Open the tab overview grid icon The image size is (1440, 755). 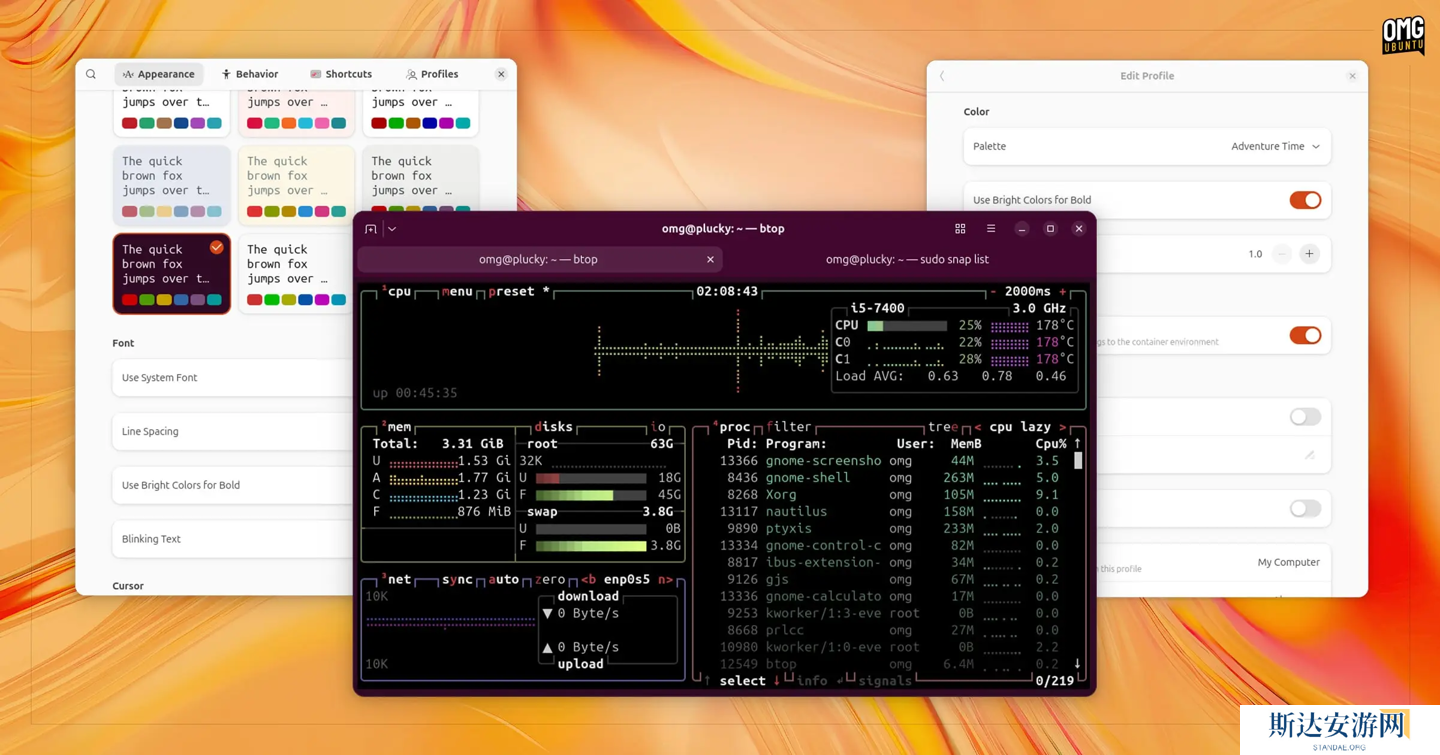pyautogui.click(x=960, y=229)
